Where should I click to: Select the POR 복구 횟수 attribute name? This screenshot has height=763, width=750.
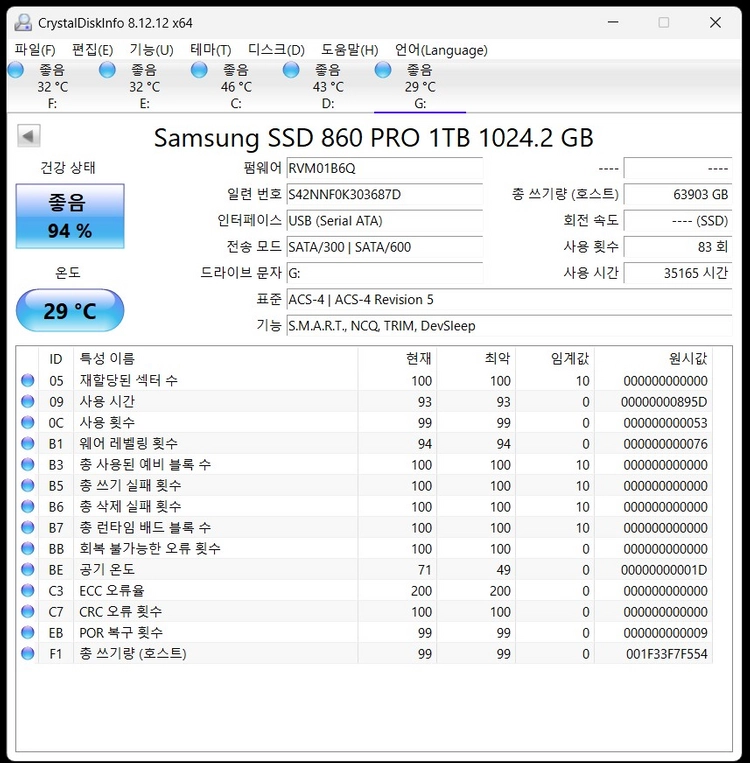[x=121, y=632]
